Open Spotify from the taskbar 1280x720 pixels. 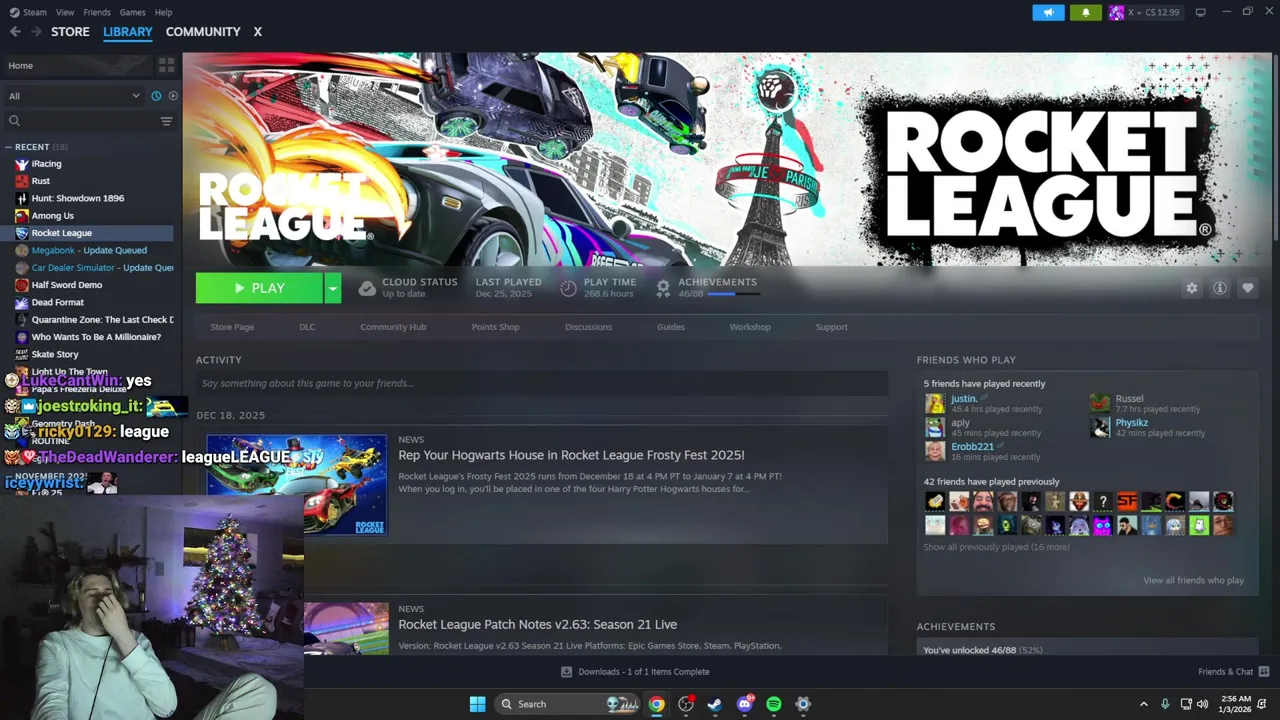click(774, 704)
